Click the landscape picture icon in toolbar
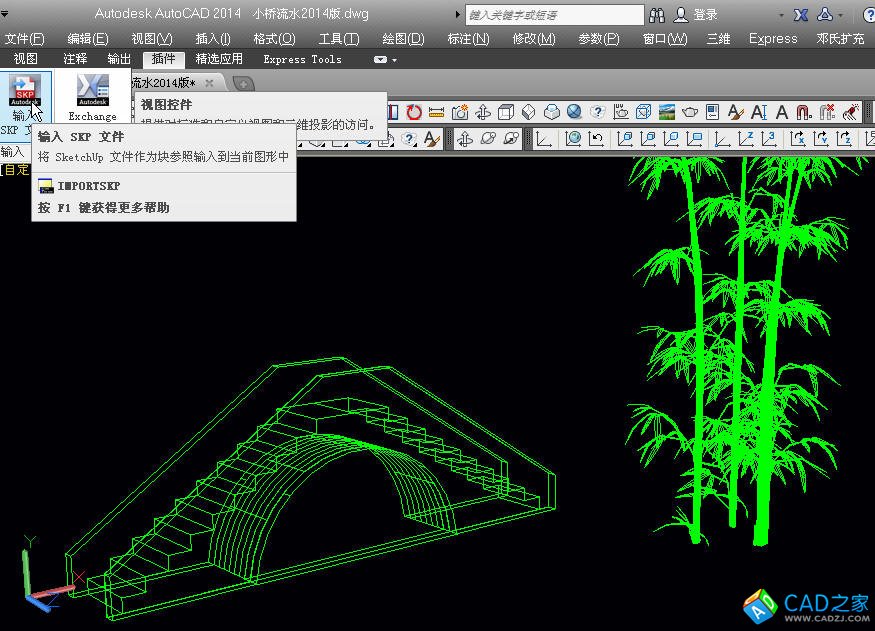 click(667, 113)
